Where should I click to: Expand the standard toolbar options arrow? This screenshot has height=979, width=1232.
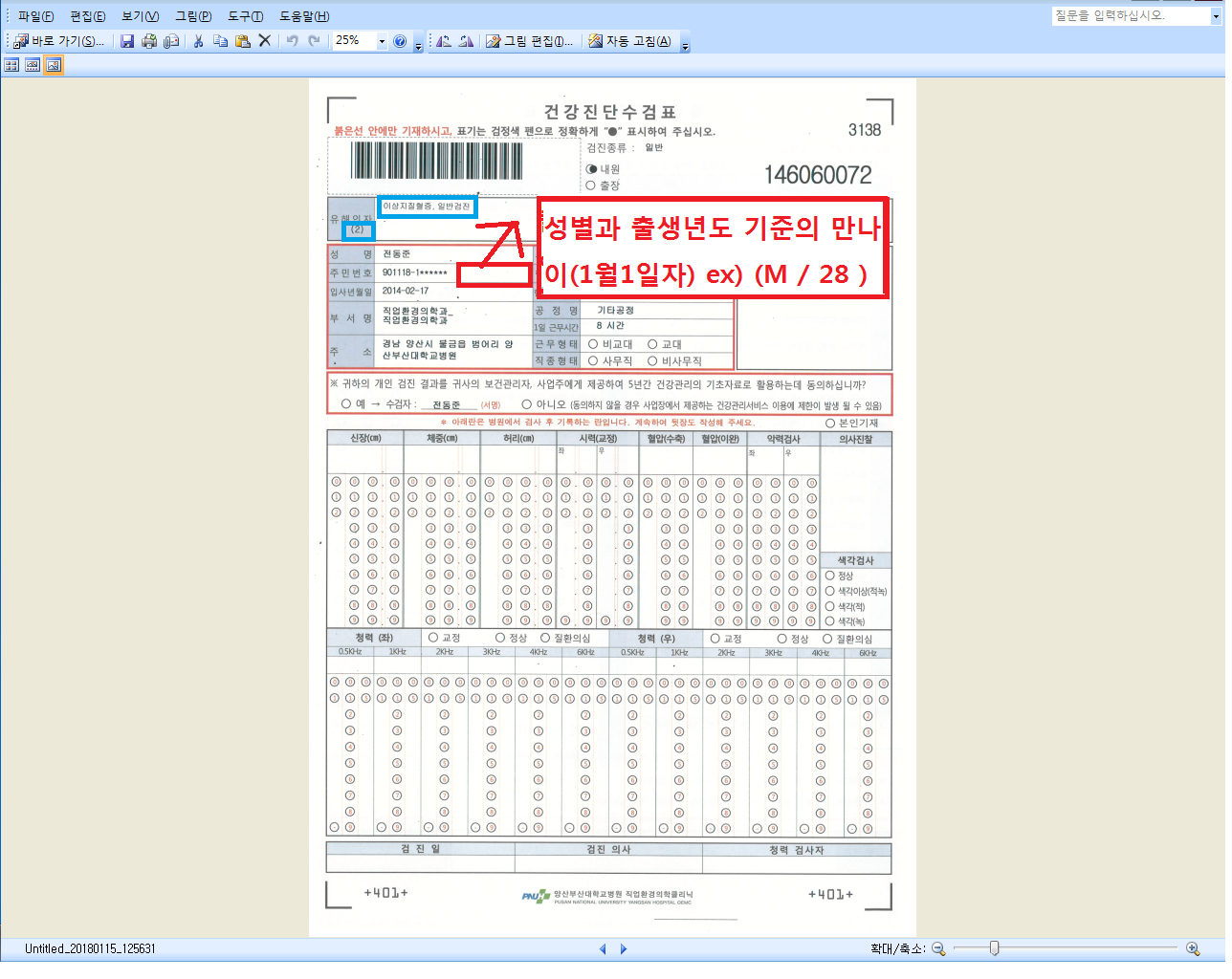[x=418, y=45]
